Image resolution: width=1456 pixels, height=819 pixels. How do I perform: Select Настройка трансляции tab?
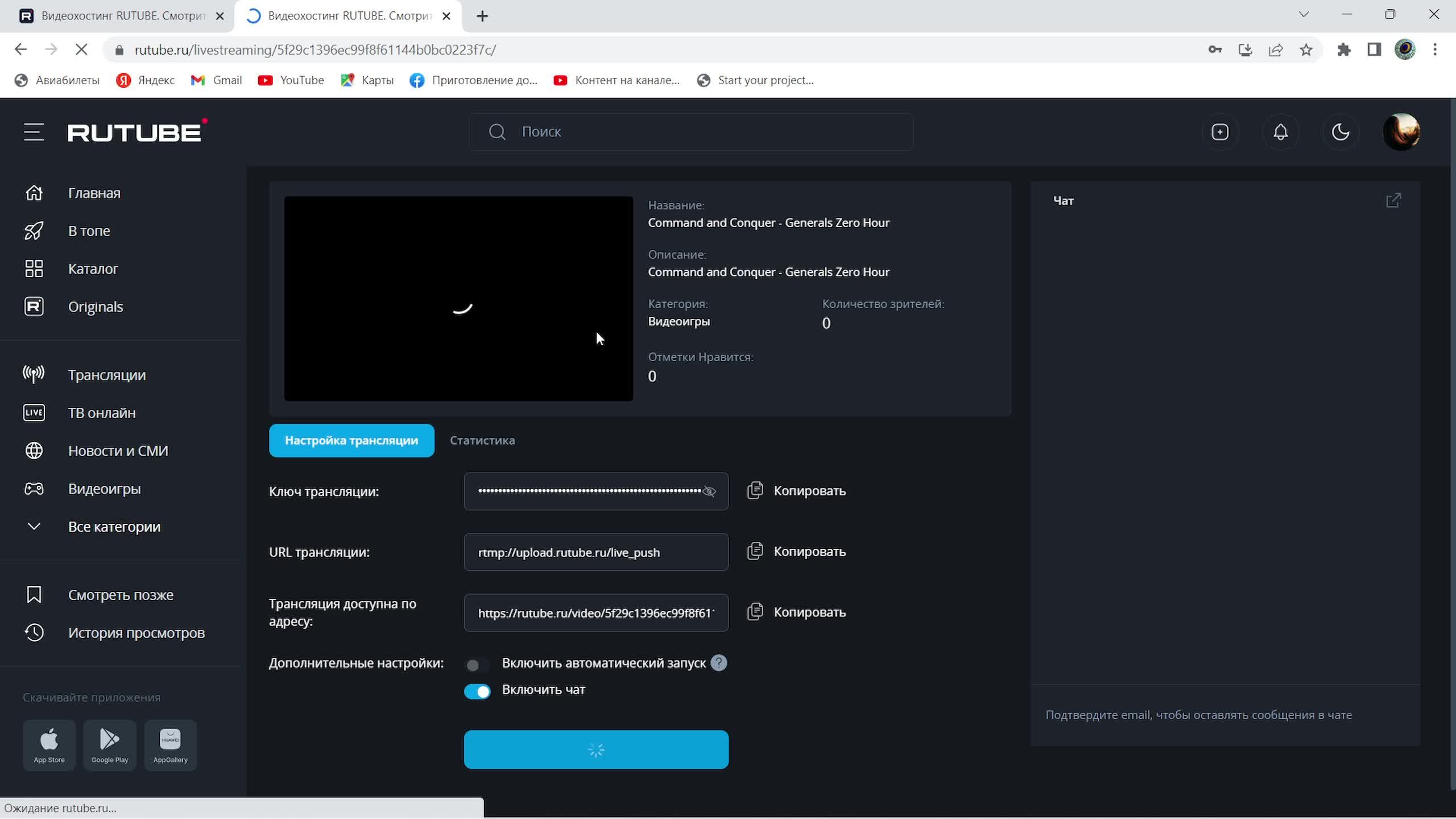click(351, 440)
